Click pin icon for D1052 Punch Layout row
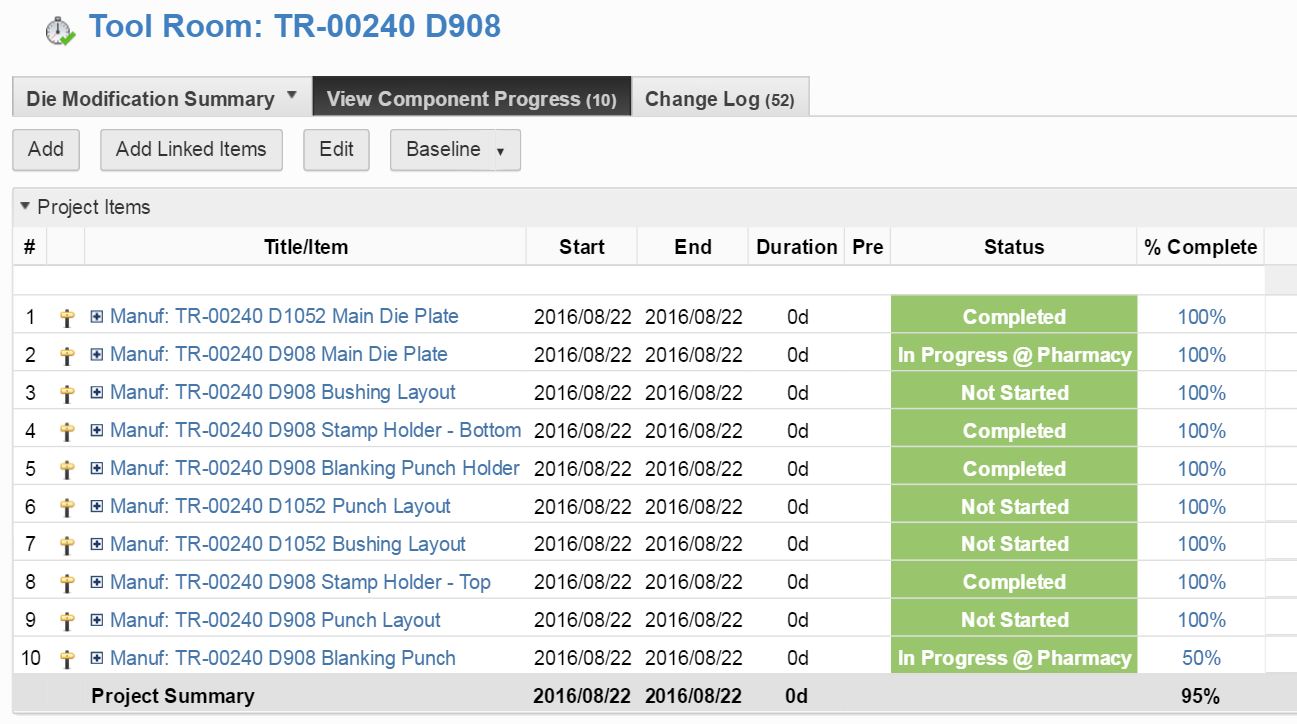This screenshot has width=1297, height=724. [x=67, y=507]
